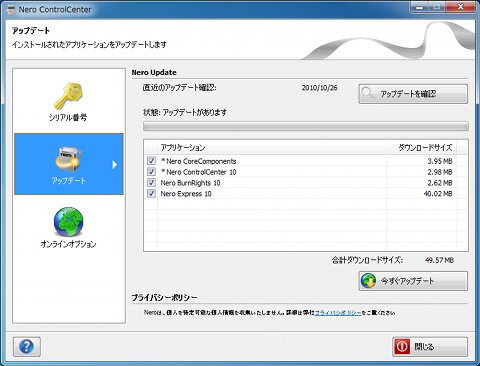
Task: Open the globe online options icon
Action: pos(68,222)
